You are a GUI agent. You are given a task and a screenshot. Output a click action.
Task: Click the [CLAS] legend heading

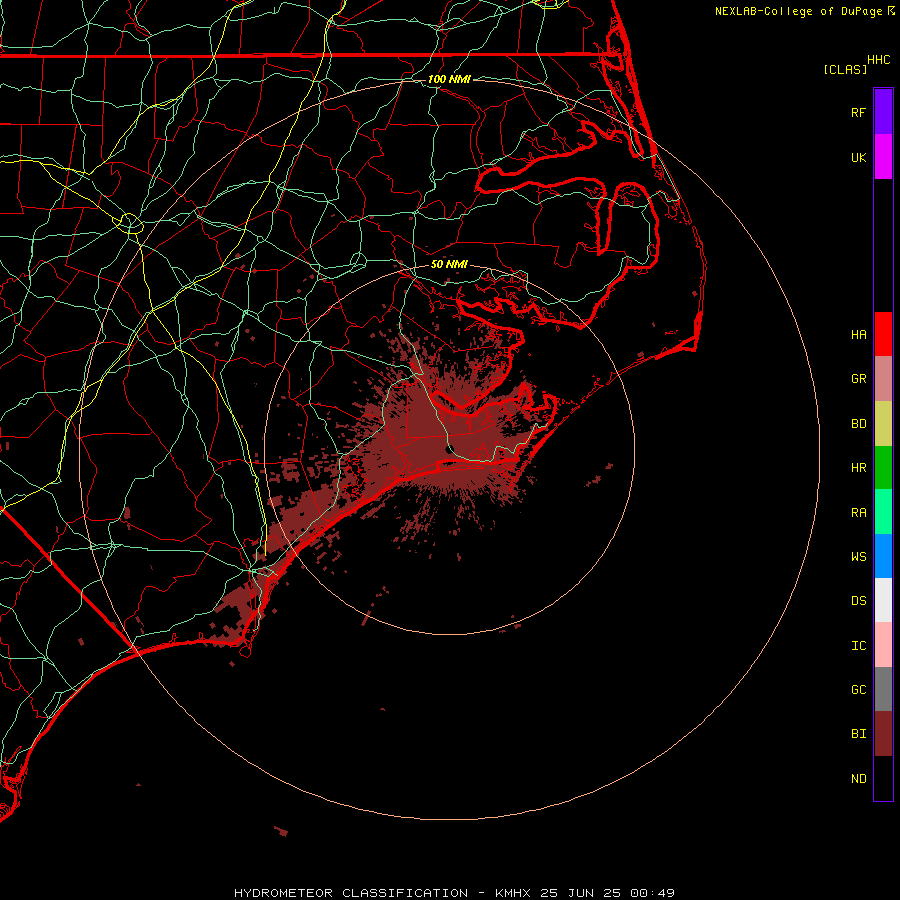pyautogui.click(x=845, y=70)
